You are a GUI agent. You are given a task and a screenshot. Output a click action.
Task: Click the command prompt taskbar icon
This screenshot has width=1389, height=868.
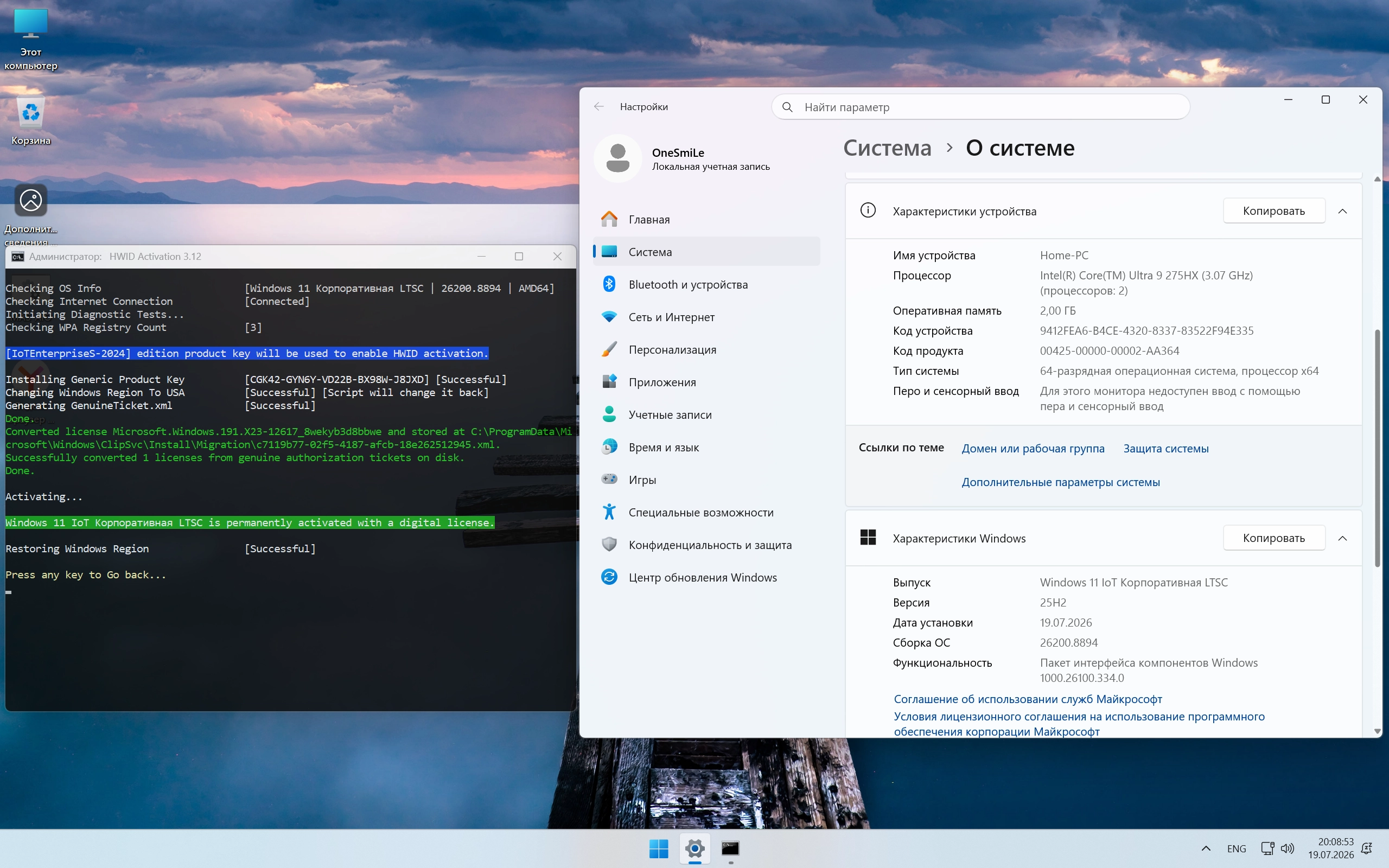730,848
